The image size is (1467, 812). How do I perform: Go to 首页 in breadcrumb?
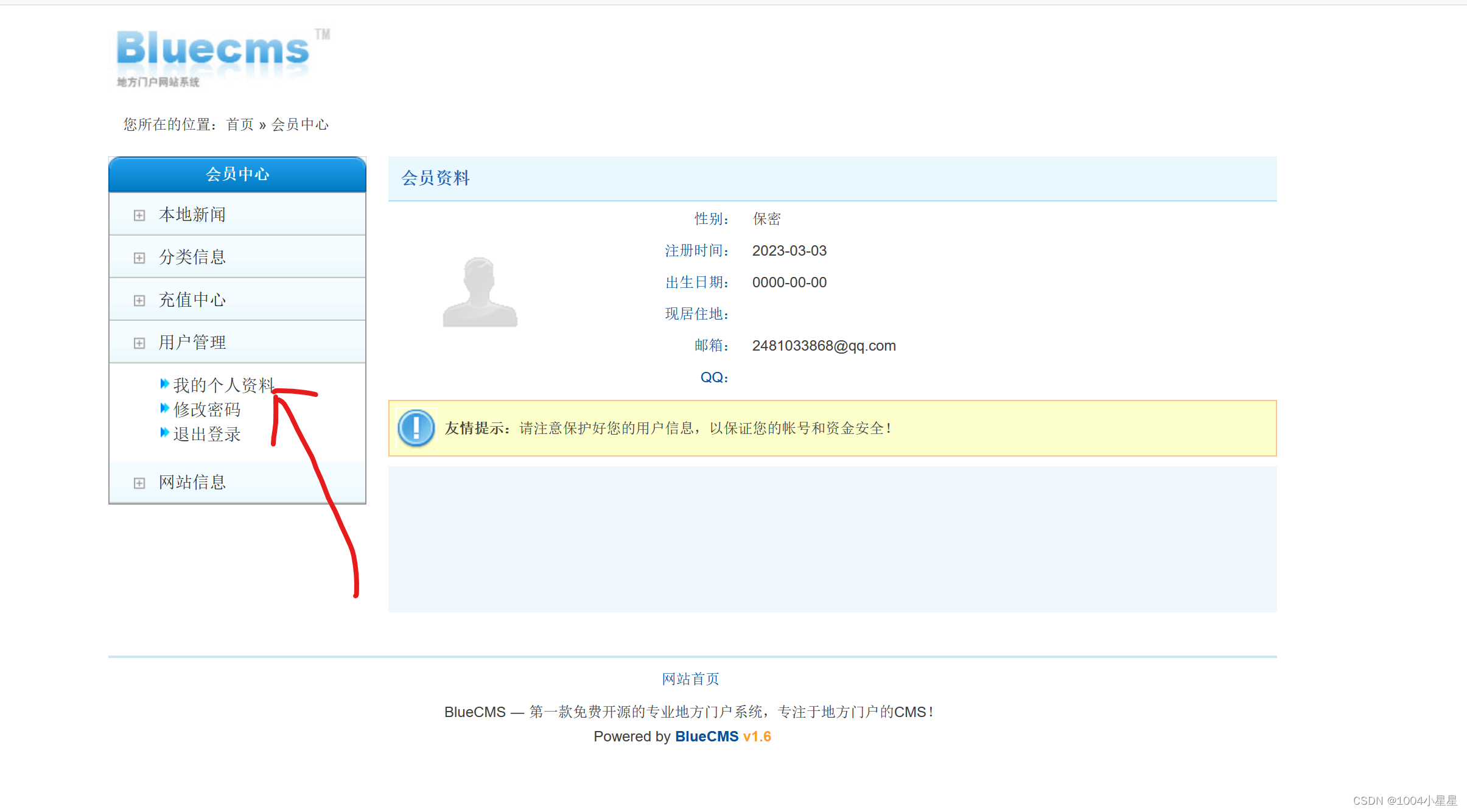click(x=240, y=124)
